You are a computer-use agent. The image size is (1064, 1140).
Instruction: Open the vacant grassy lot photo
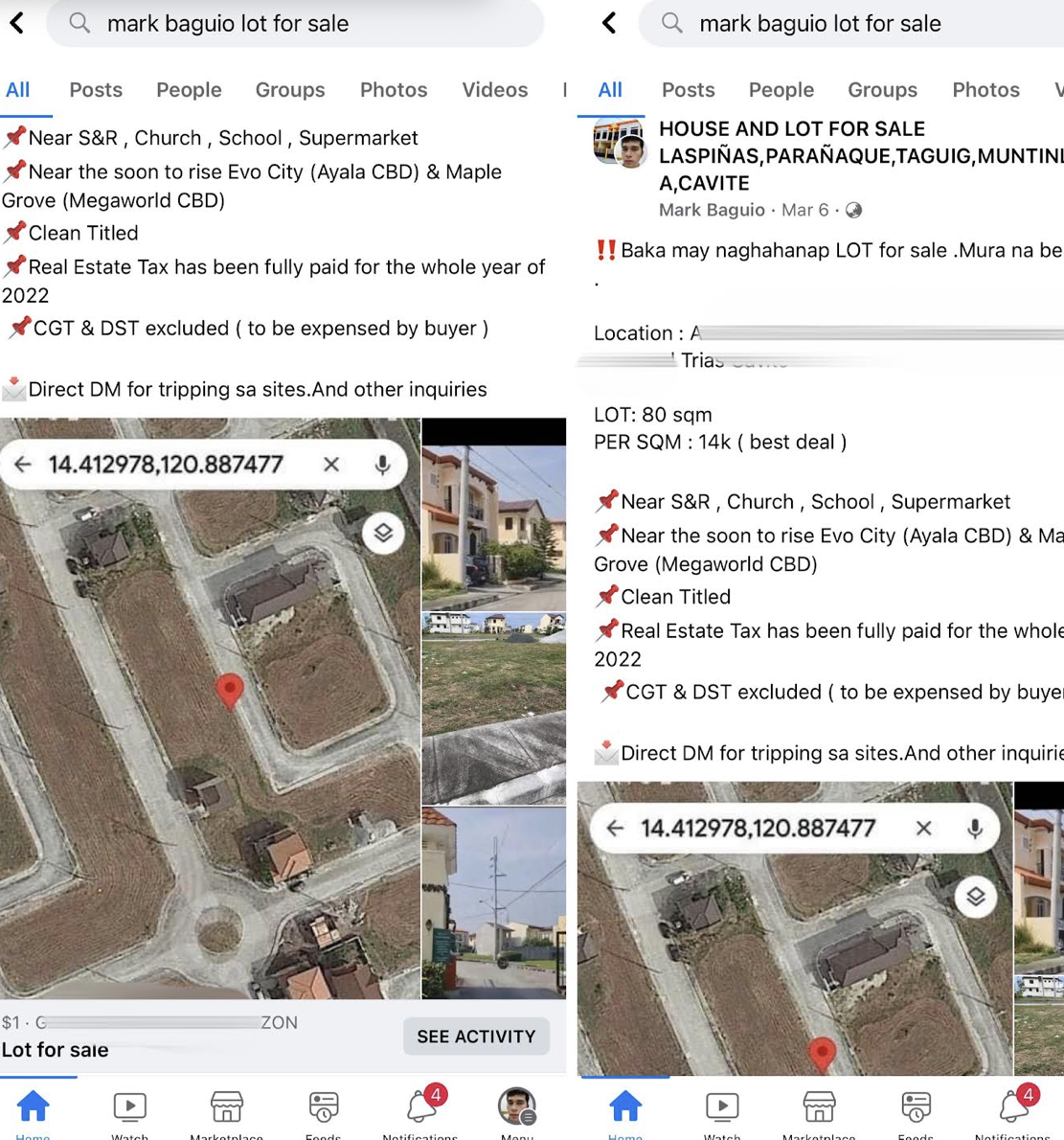[x=494, y=709]
